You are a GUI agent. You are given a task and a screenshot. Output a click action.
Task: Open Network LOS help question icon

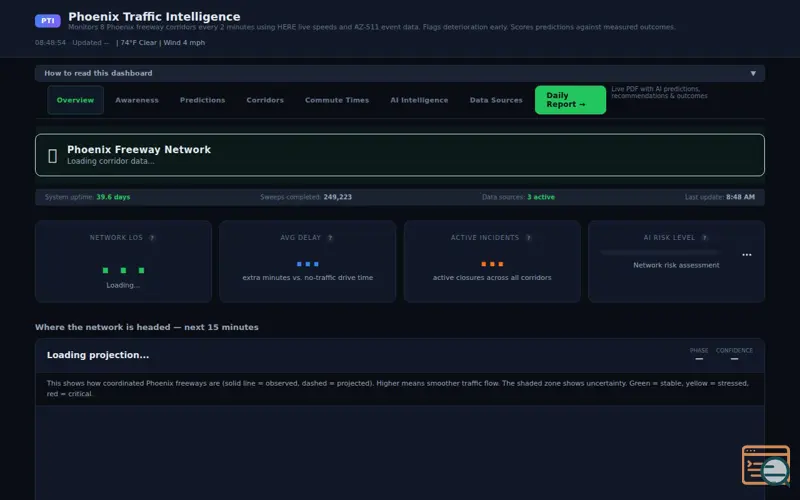(x=152, y=238)
